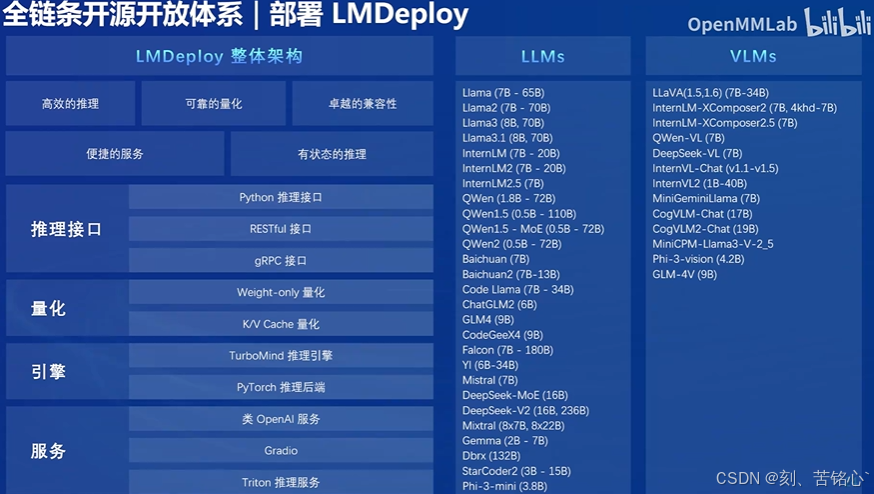Click the GLM4 (9B) entry
The width and height of the screenshot is (874, 494).
coord(488,319)
